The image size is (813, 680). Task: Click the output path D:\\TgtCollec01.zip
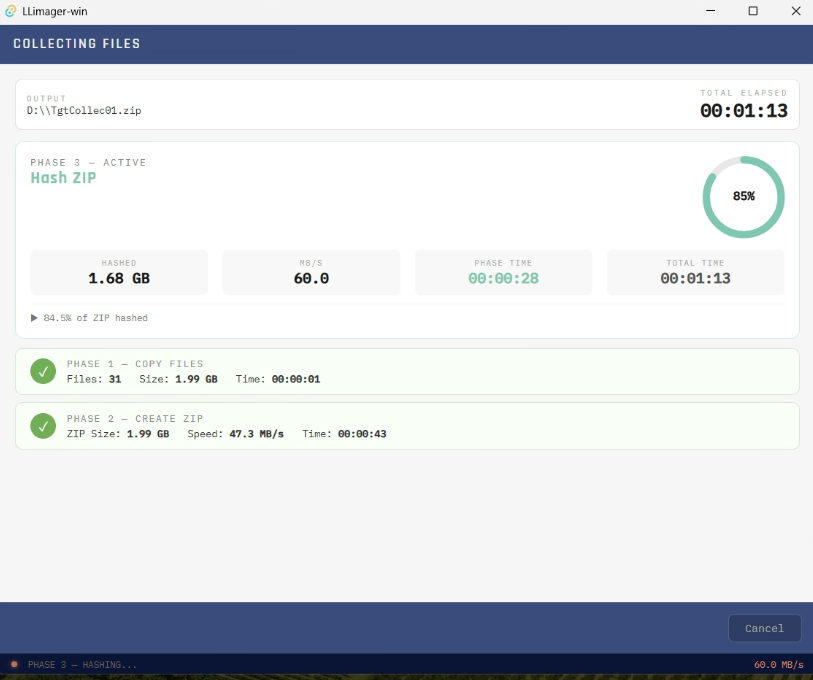click(x=84, y=110)
